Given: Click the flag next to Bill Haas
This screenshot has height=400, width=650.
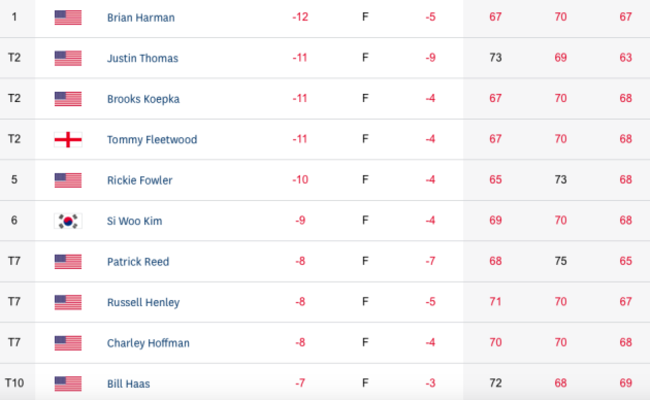Looking at the screenshot, I should 68,383.
